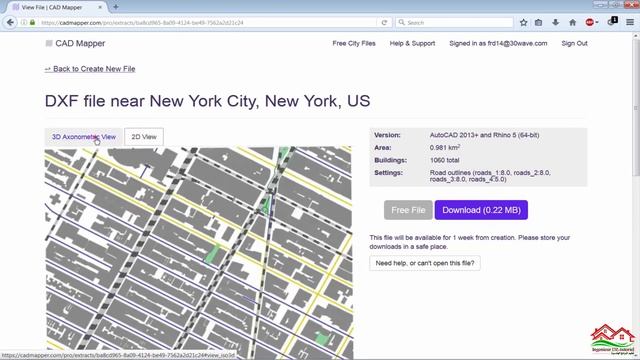The image size is (640, 360).
Task: Go back with the browser back arrow
Action: click(10, 22)
